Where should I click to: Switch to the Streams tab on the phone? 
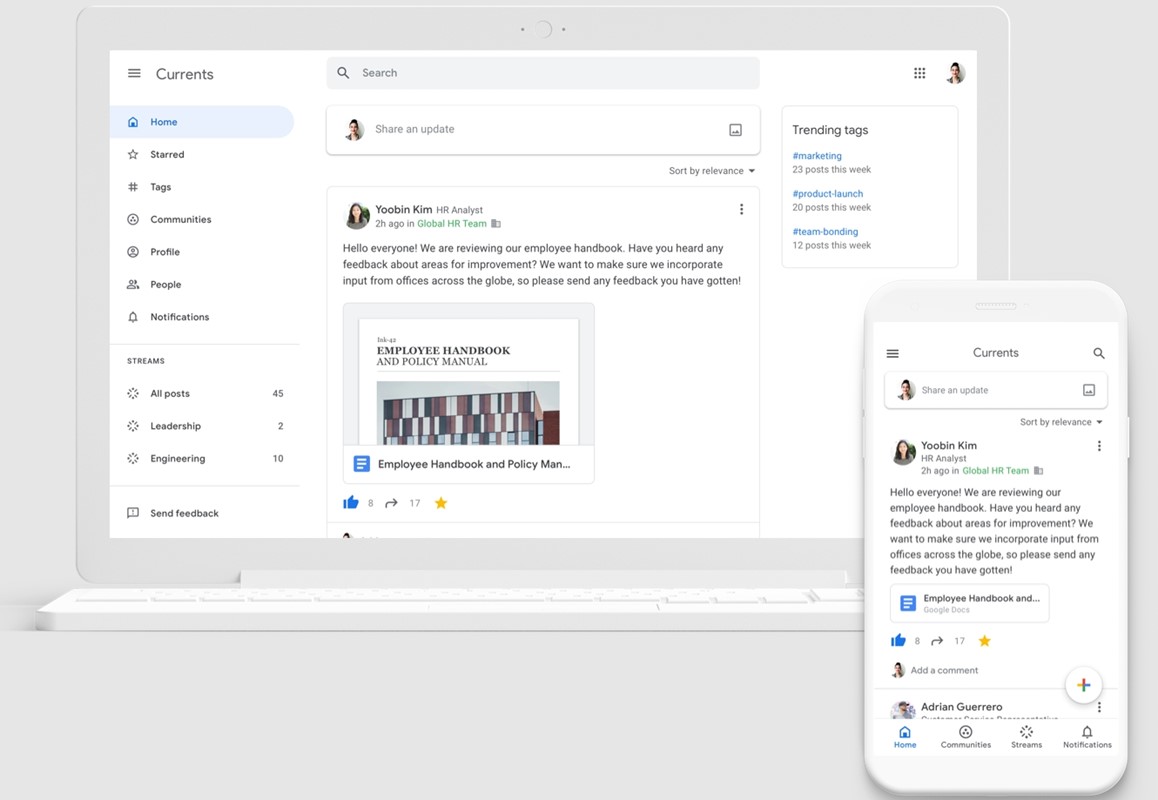coord(1026,737)
